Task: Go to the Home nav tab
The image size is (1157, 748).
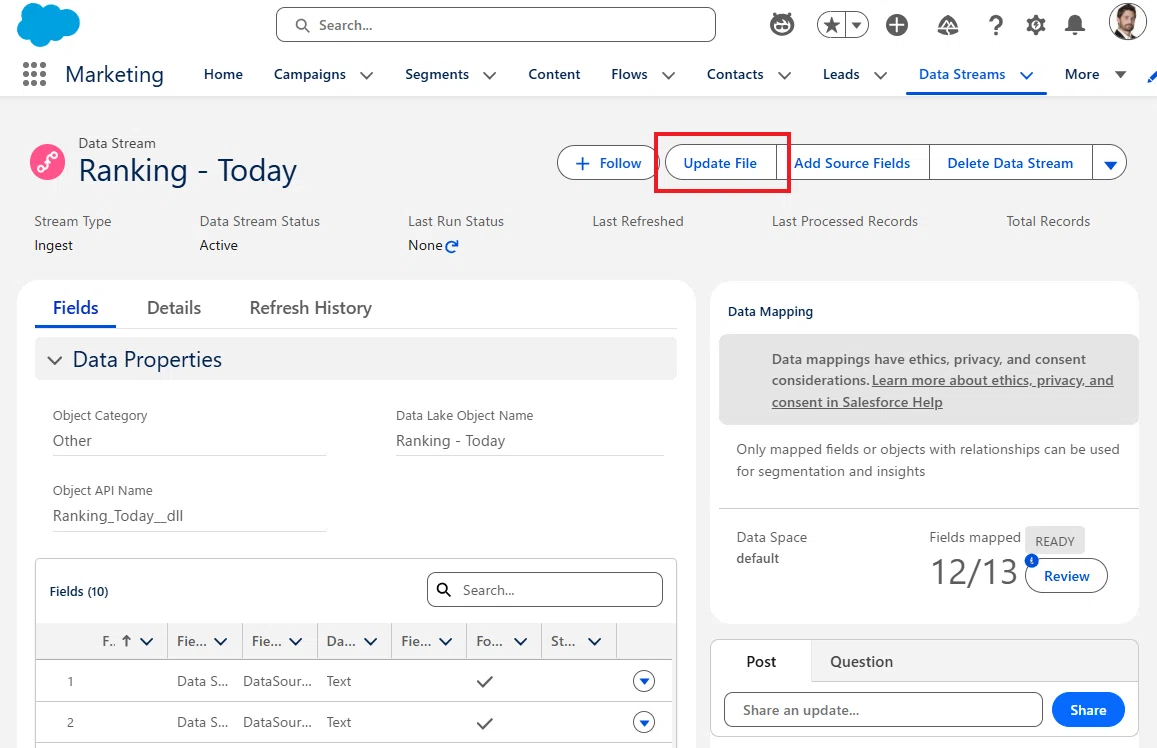Action: 223,75
